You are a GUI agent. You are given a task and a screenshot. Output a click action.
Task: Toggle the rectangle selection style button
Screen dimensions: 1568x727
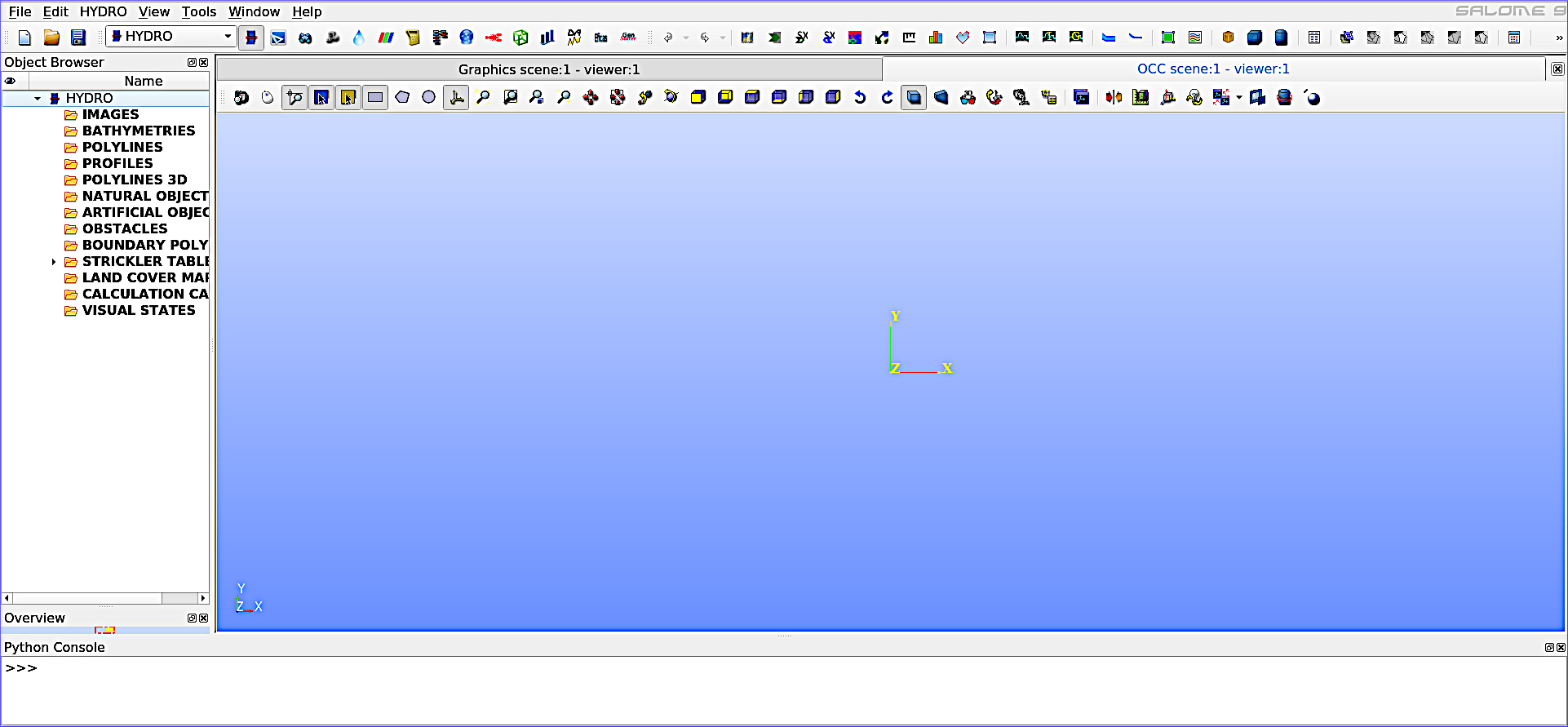pos(375,98)
